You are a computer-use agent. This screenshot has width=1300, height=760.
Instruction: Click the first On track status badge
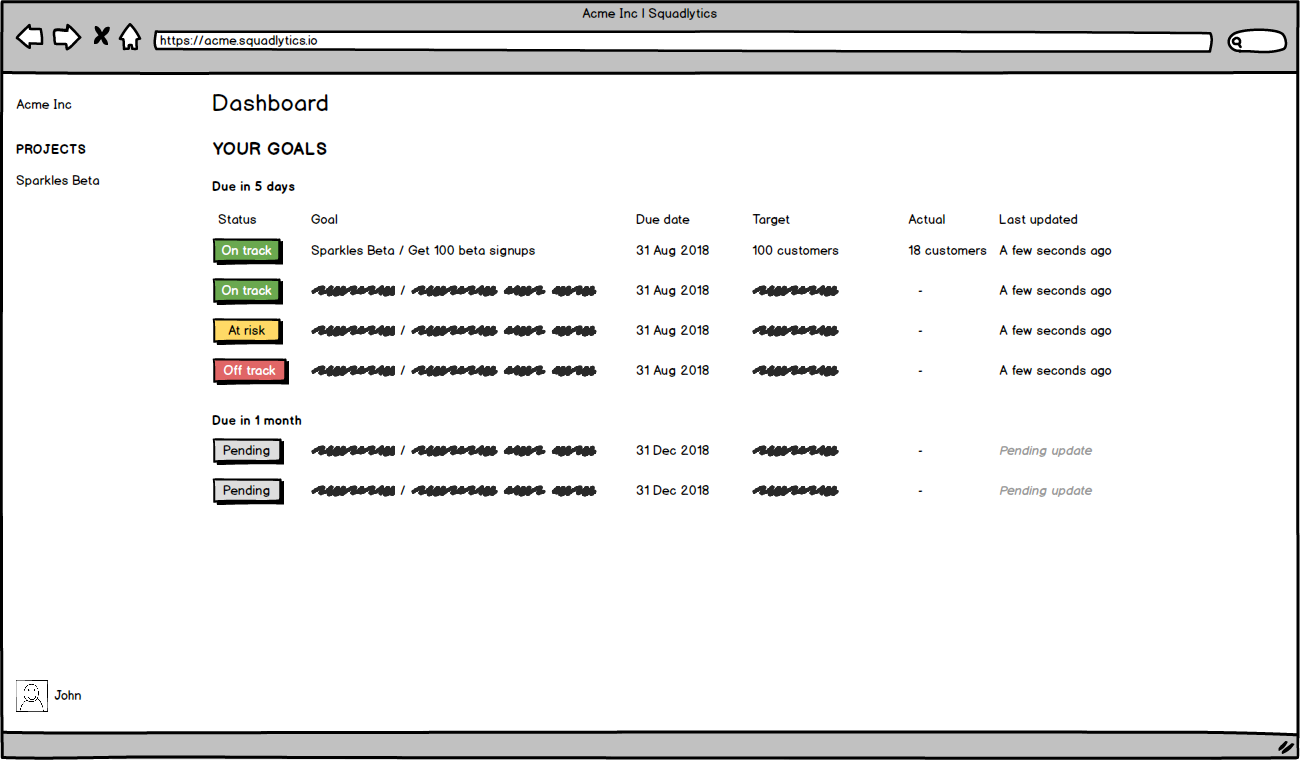coord(247,251)
